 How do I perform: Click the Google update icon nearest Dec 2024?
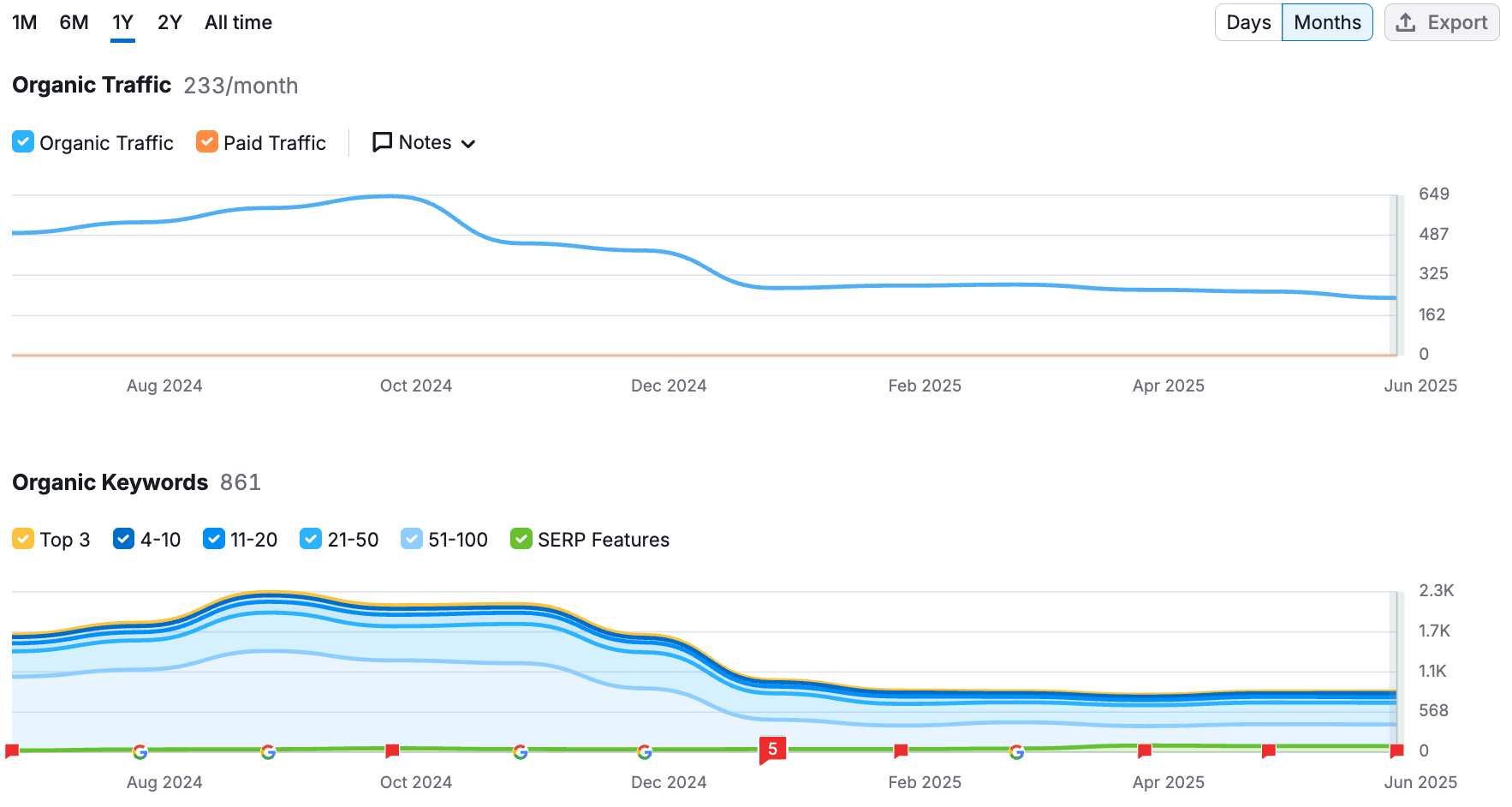[x=645, y=751]
